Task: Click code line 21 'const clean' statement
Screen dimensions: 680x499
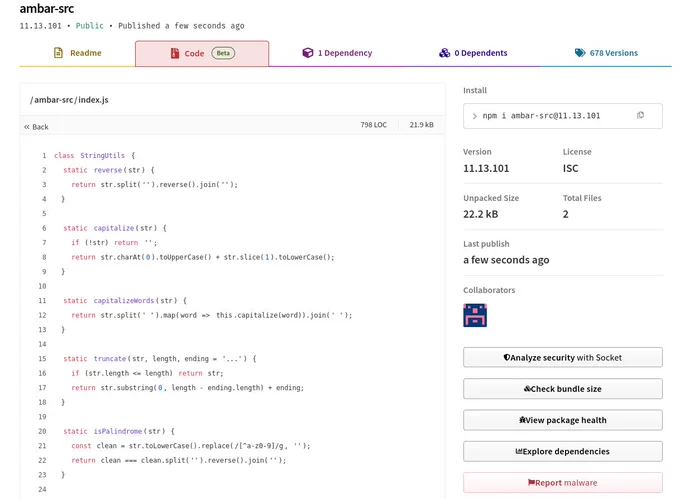Action: point(191,446)
